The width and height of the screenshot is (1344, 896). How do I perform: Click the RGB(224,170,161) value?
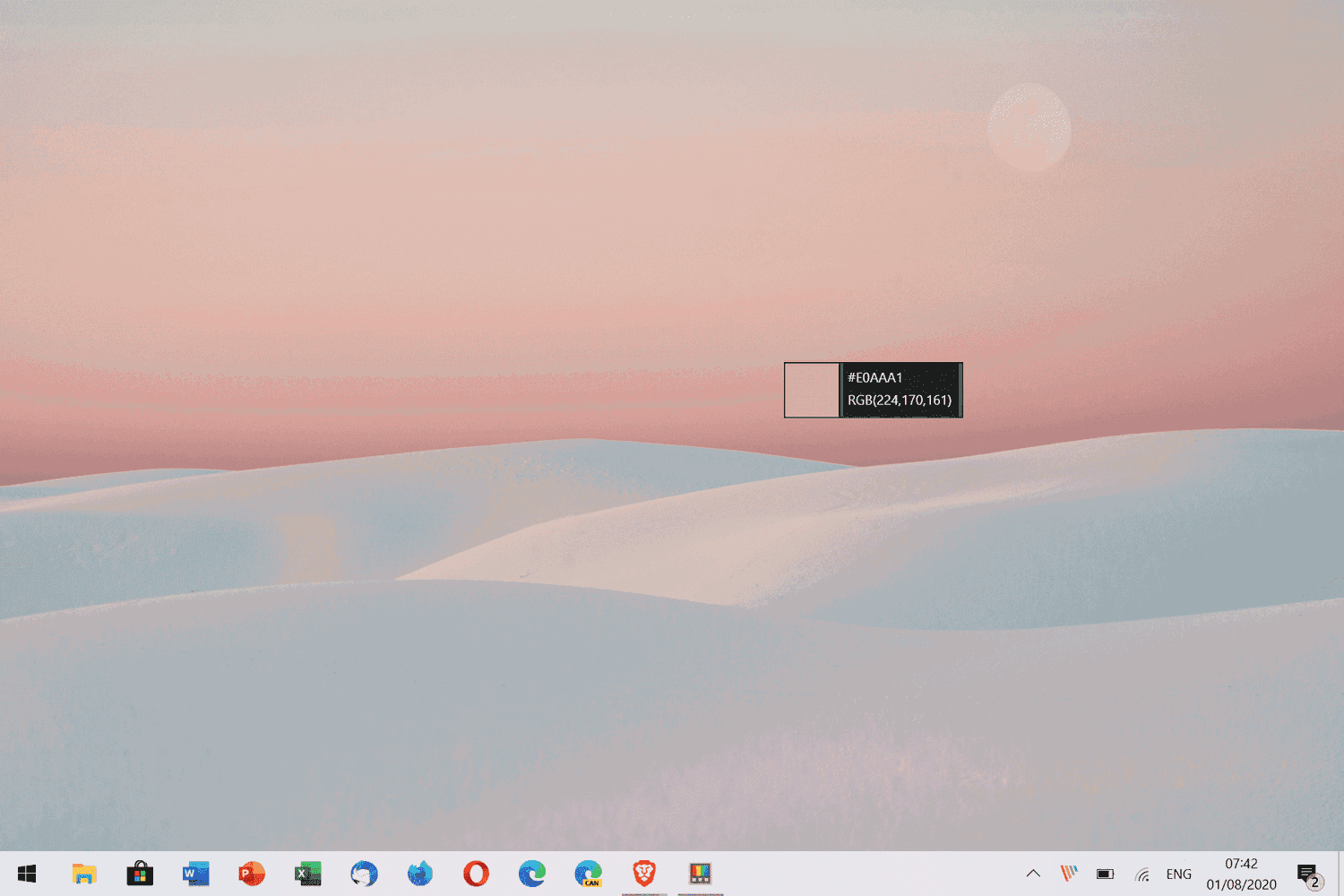click(900, 401)
